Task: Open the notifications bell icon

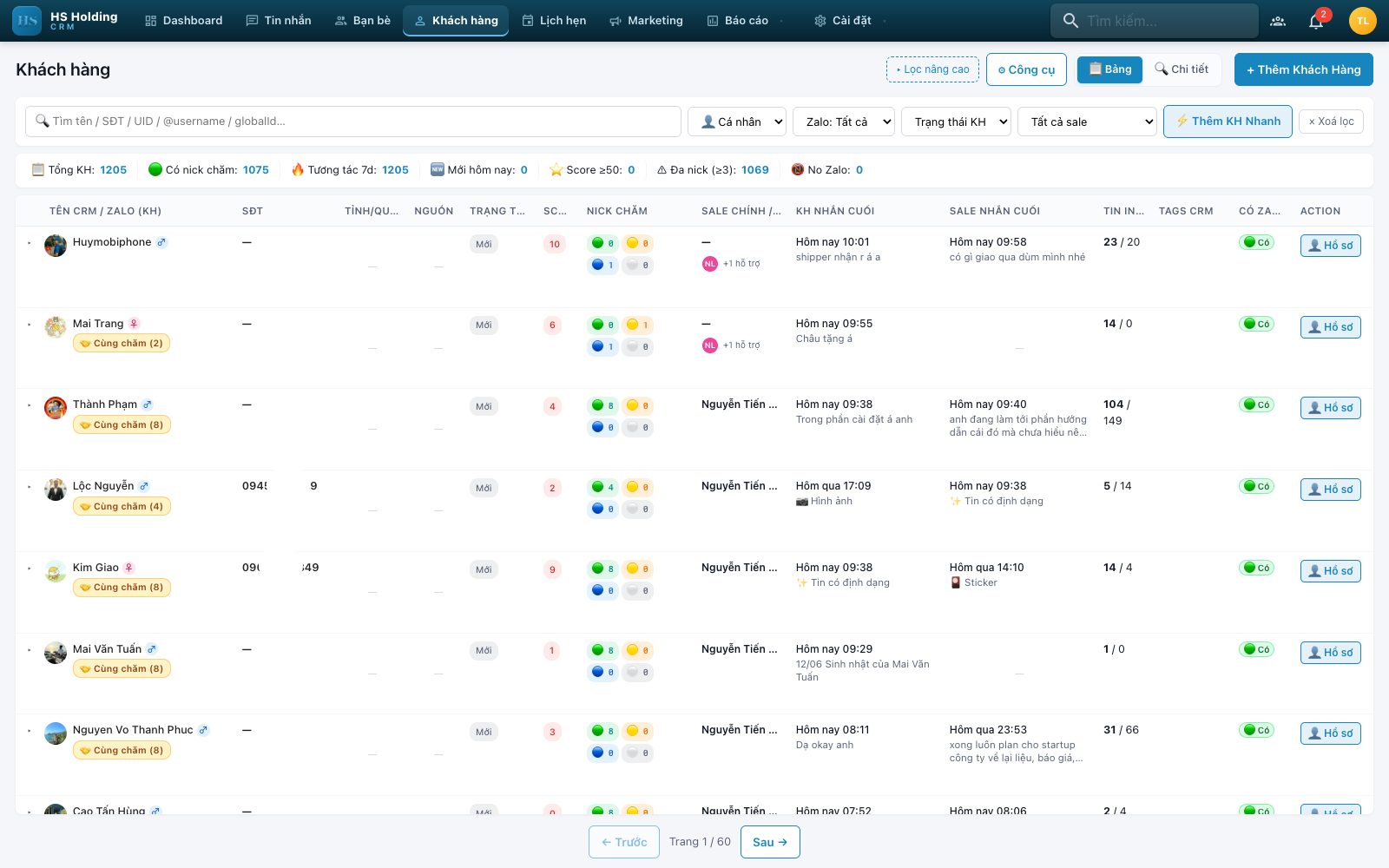Action: tap(1316, 21)
